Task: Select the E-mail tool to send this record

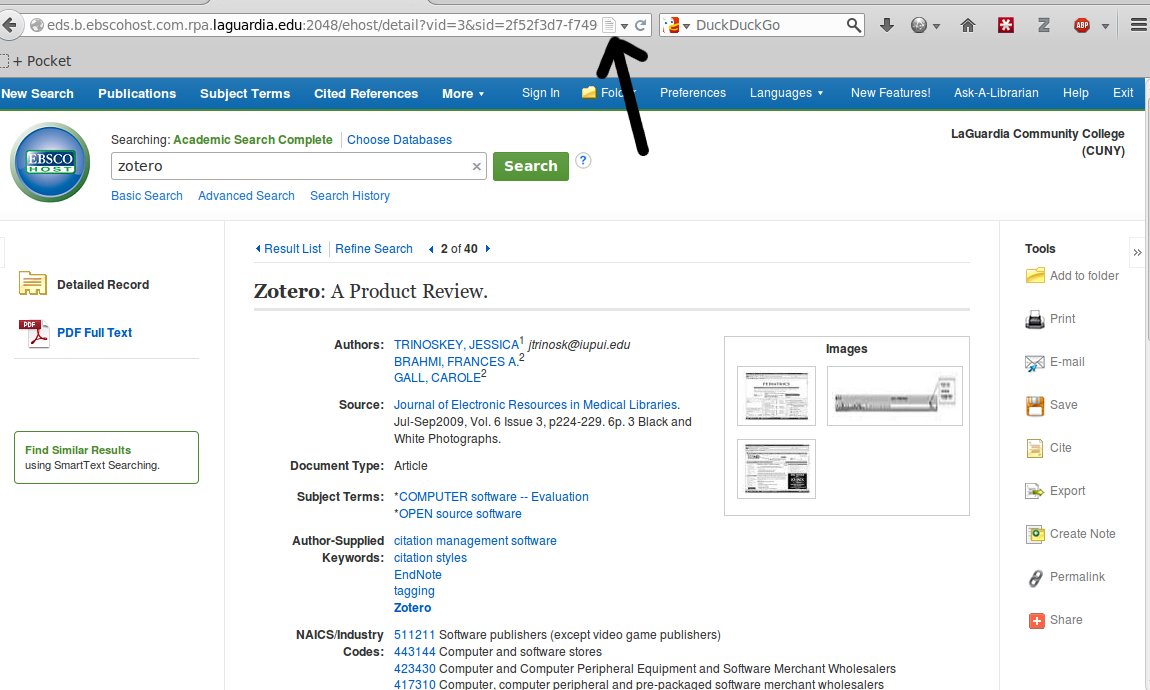Action: (1064, 361)
